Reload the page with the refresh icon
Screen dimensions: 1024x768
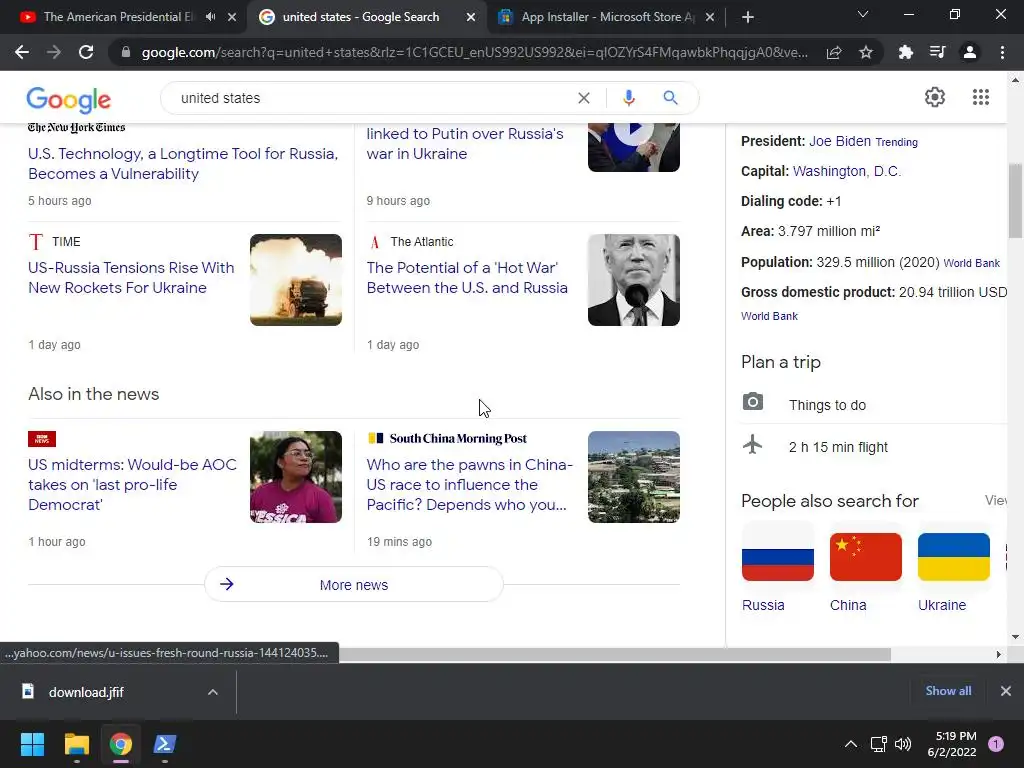coord(86,52)
